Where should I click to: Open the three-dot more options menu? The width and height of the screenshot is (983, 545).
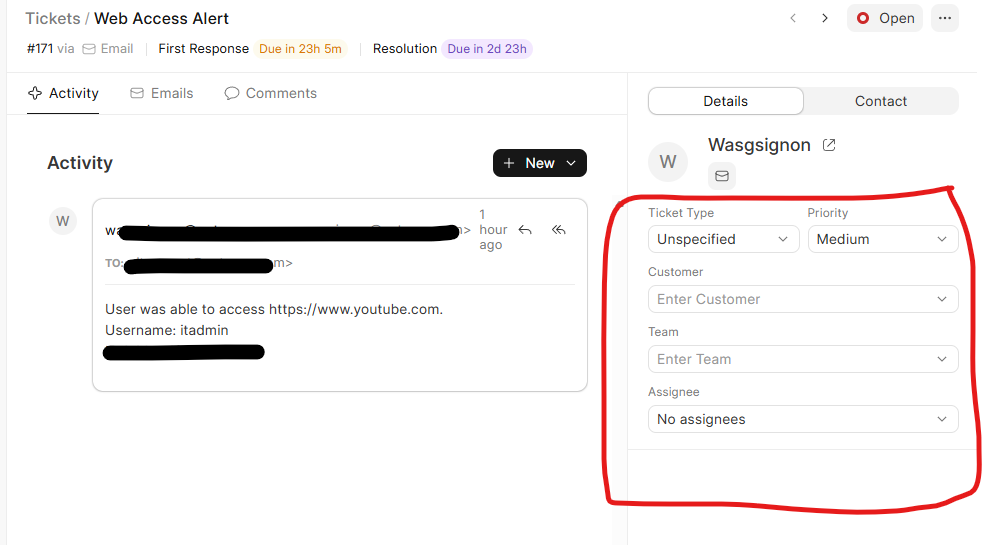click(944, 18)
